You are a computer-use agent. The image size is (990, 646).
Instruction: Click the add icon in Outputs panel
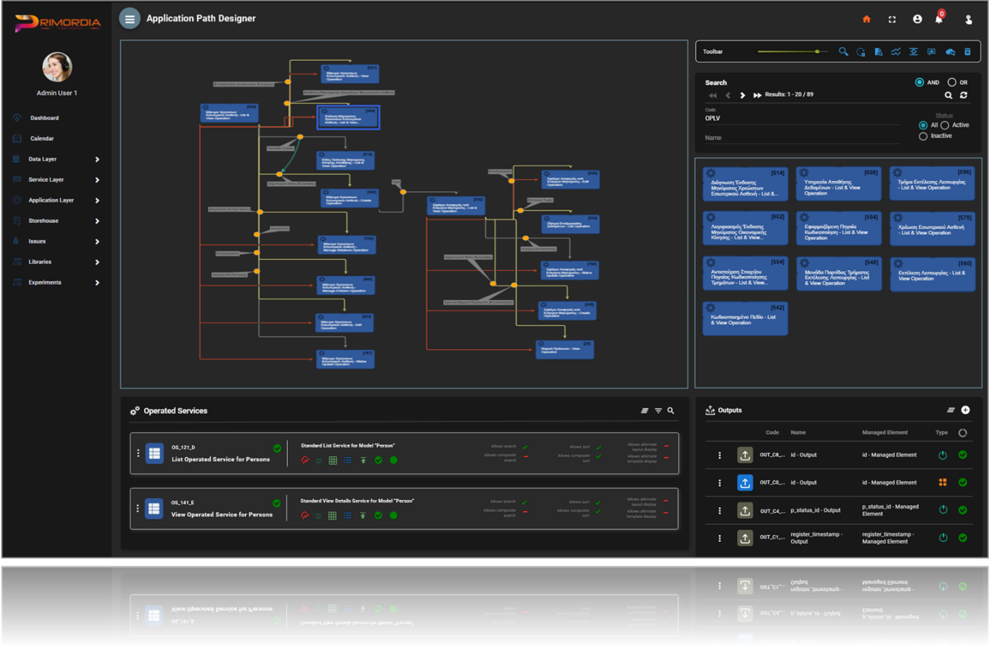pyautogui.click(x=965, y=410)
